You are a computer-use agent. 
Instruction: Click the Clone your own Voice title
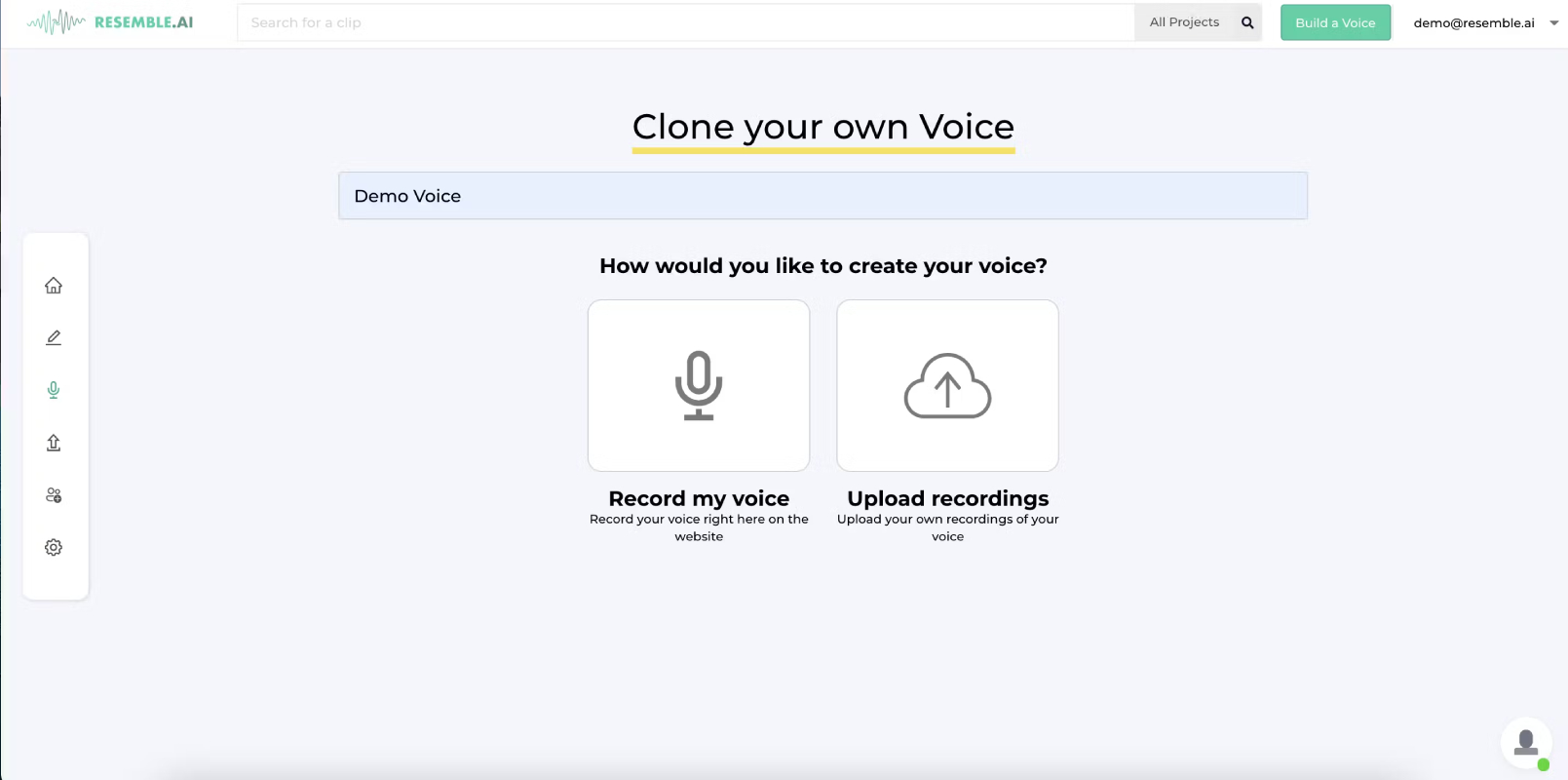tap(823, 127)
